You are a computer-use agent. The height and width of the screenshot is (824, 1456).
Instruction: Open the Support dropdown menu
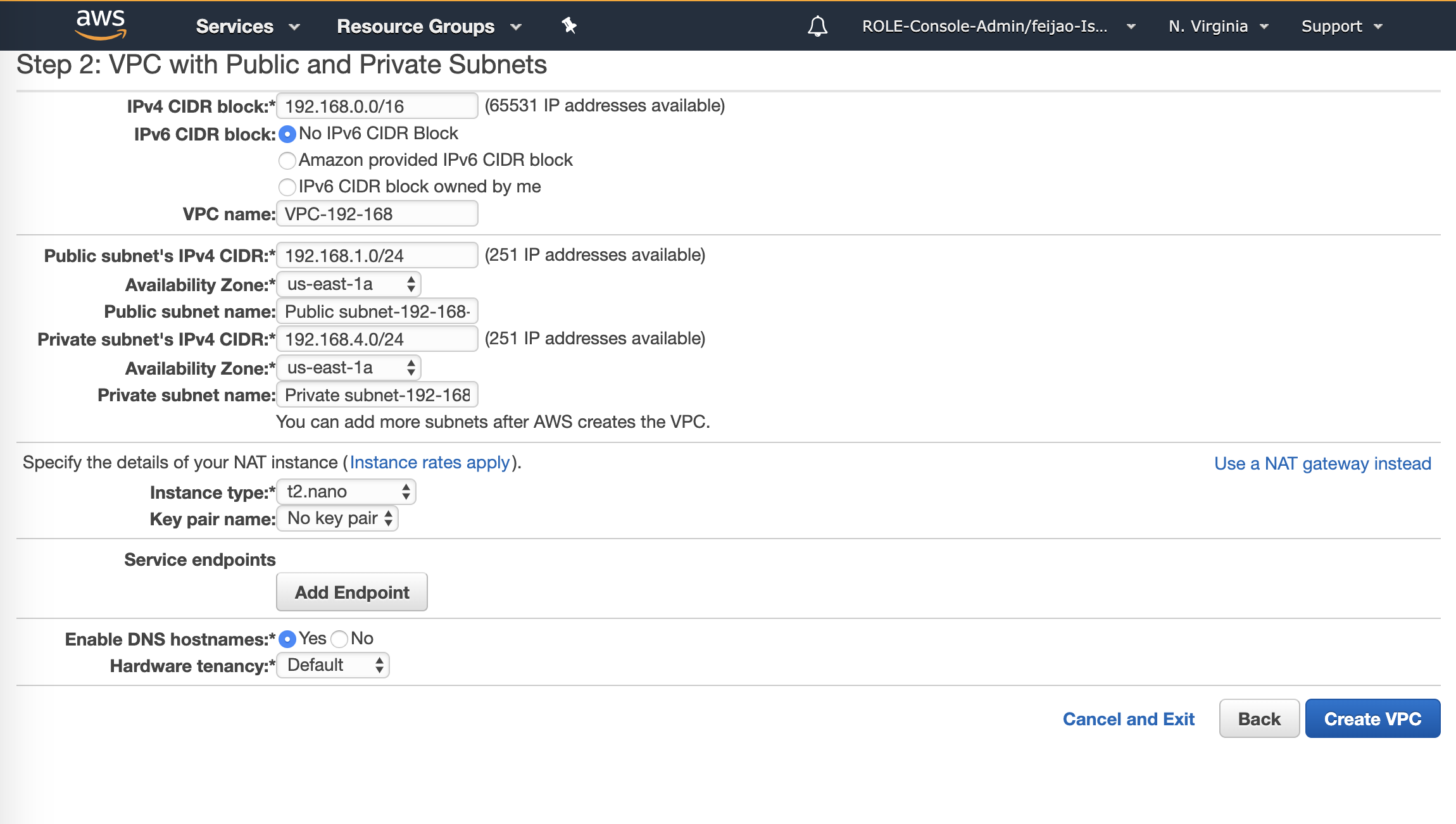point(1341,26)
